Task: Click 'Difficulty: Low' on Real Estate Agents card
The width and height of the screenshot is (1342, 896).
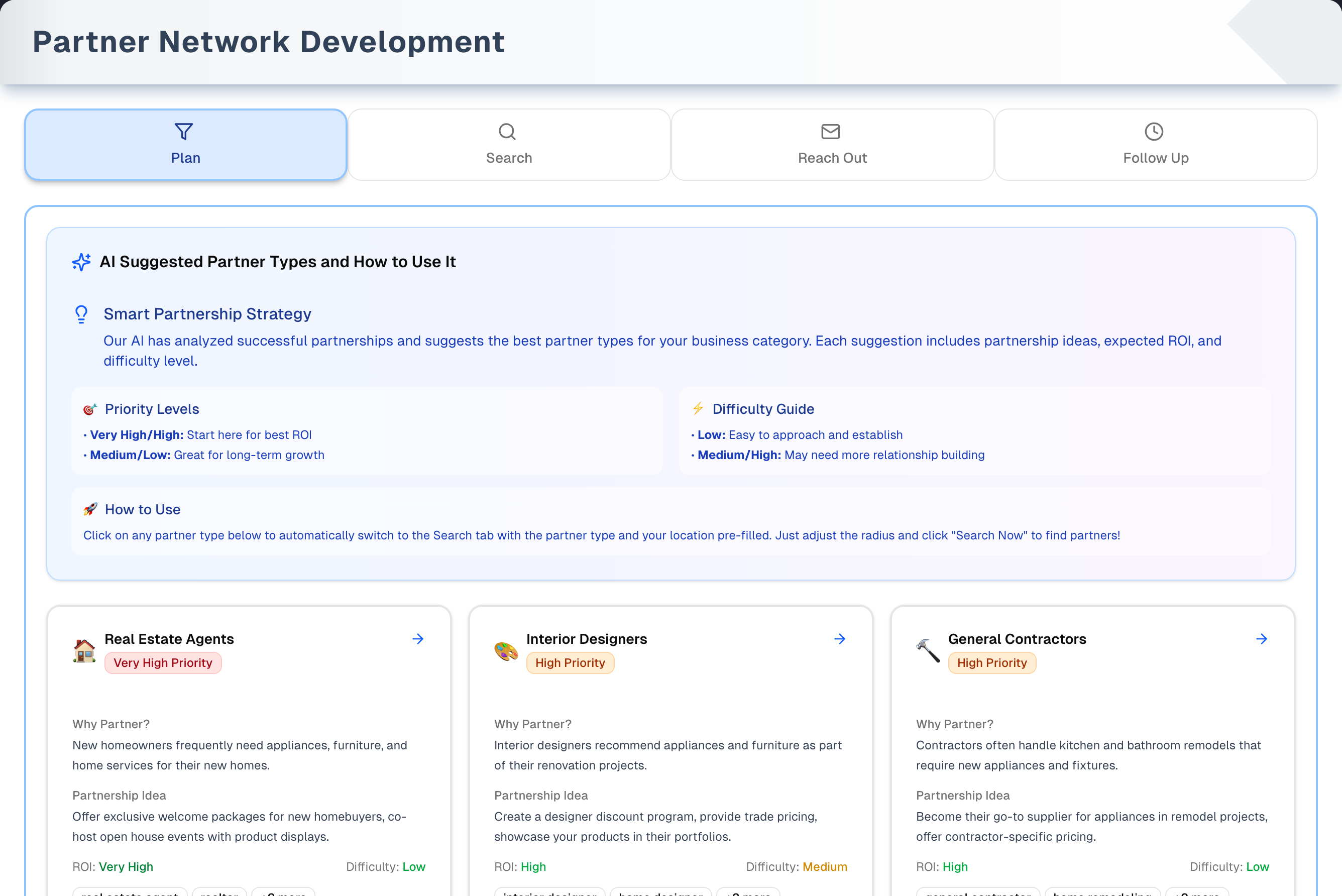Action: point(386,867)
